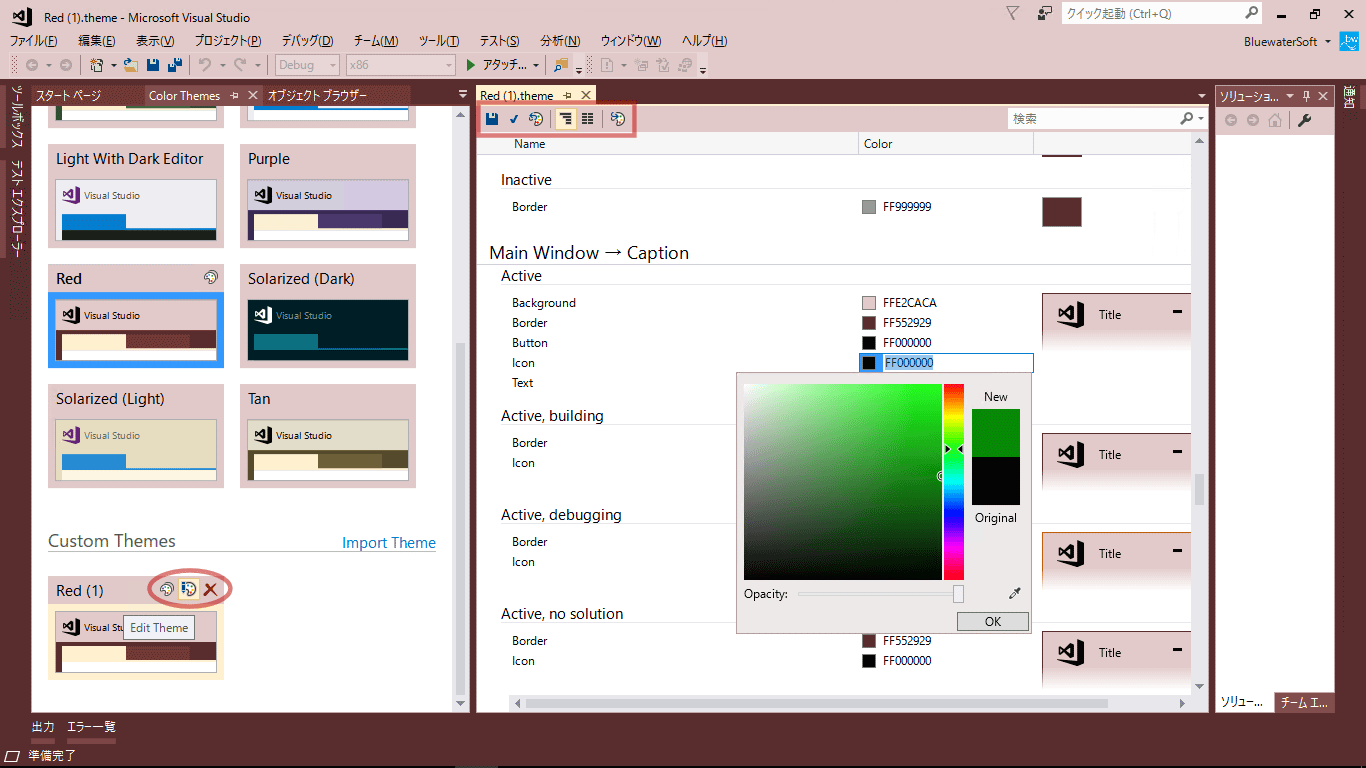The height and width of the screenshot is (768, 1366).
Task: Click the Import Theme link
Action: (x=389, y=542)
